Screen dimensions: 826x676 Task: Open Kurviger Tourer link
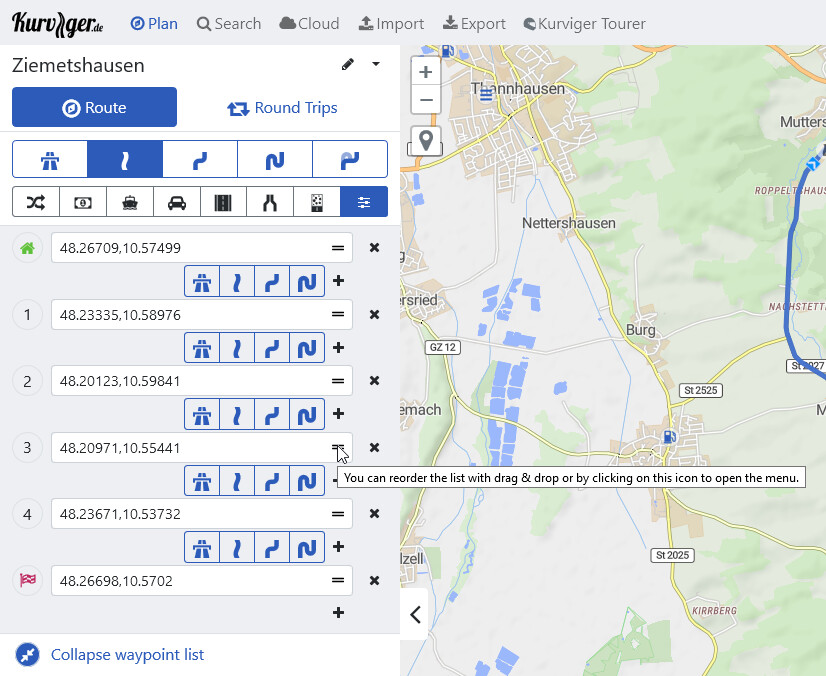coord(585,24)
